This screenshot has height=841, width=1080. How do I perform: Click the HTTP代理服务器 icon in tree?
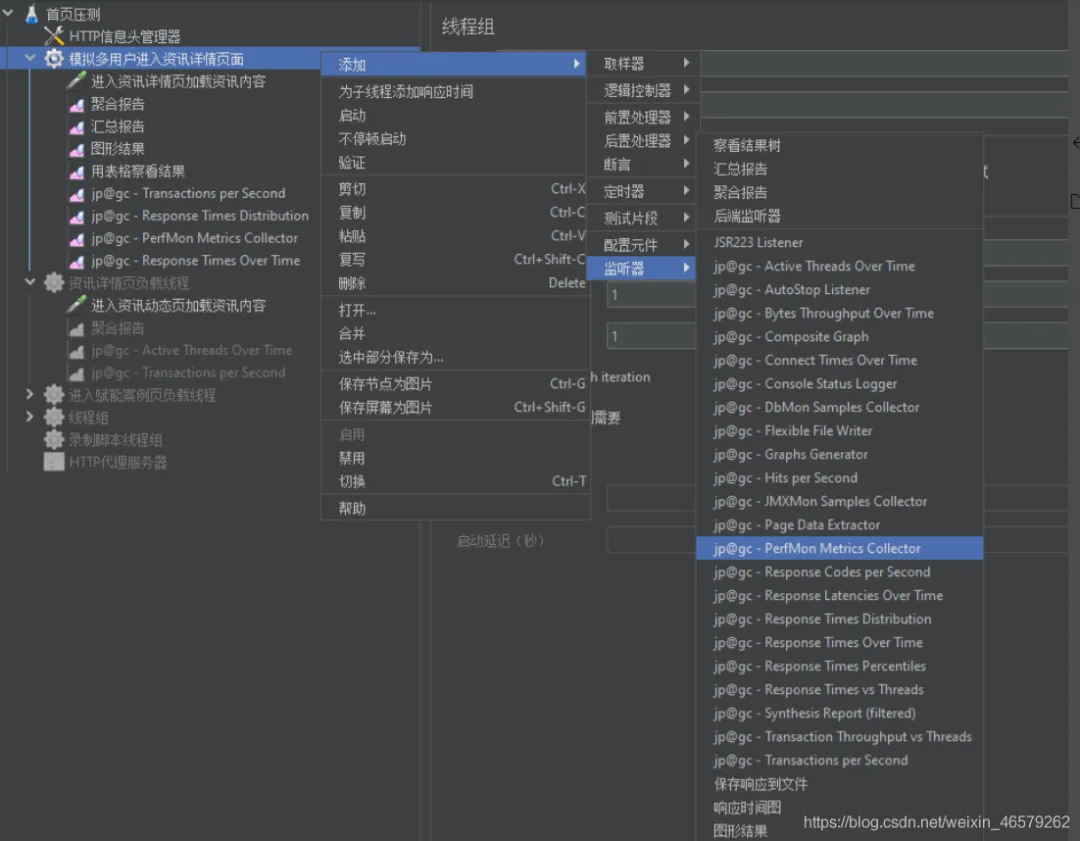pos(54,462)
